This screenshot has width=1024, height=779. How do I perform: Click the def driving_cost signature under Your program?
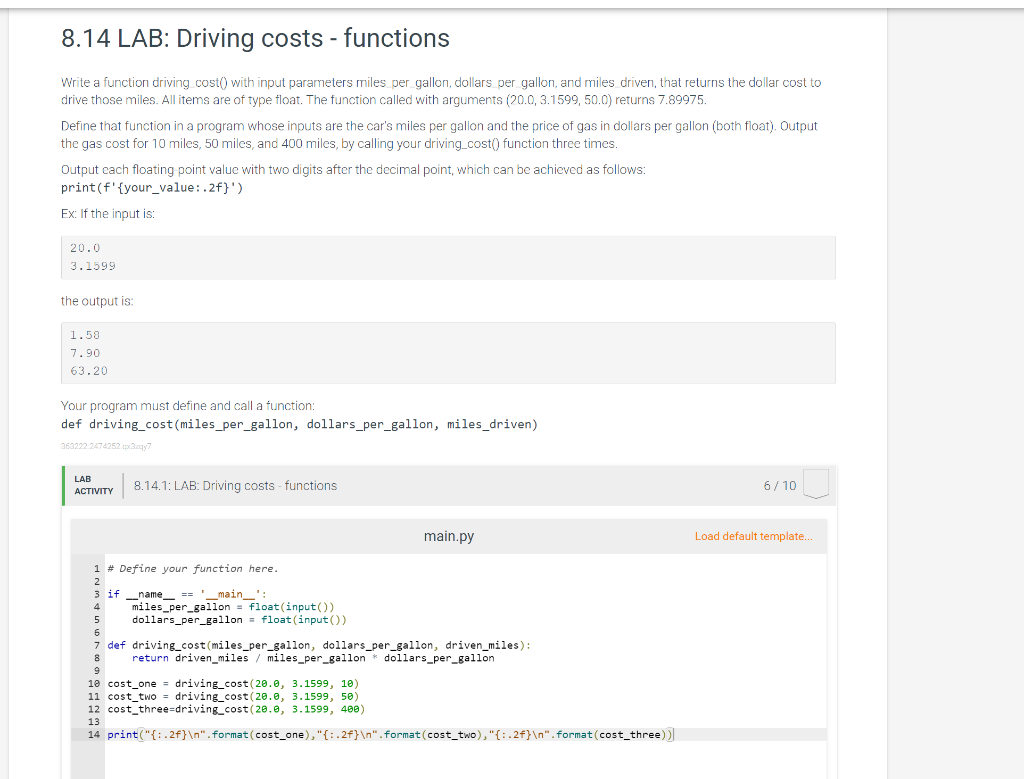pos(300,423)
